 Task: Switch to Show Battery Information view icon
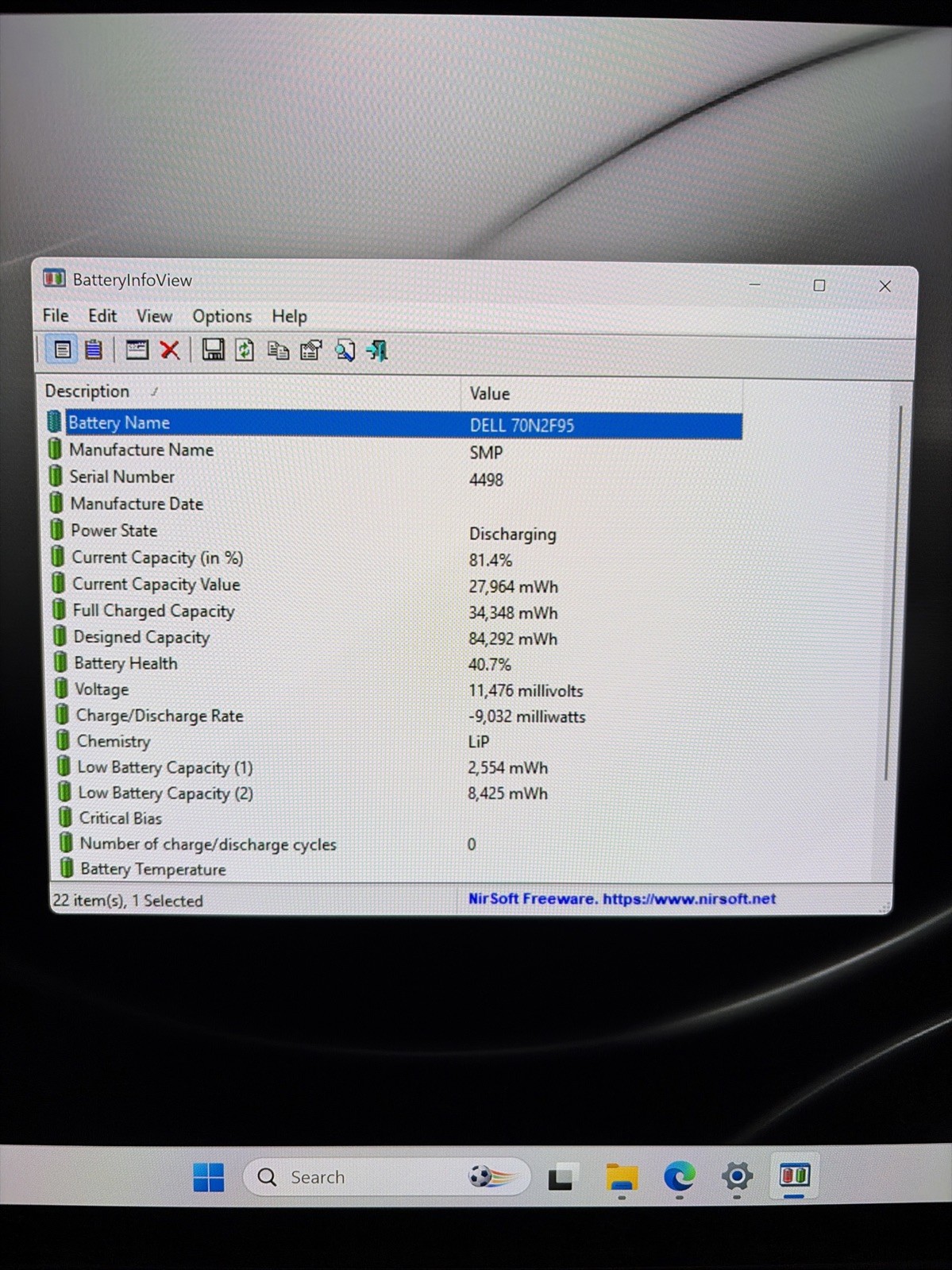62,349
